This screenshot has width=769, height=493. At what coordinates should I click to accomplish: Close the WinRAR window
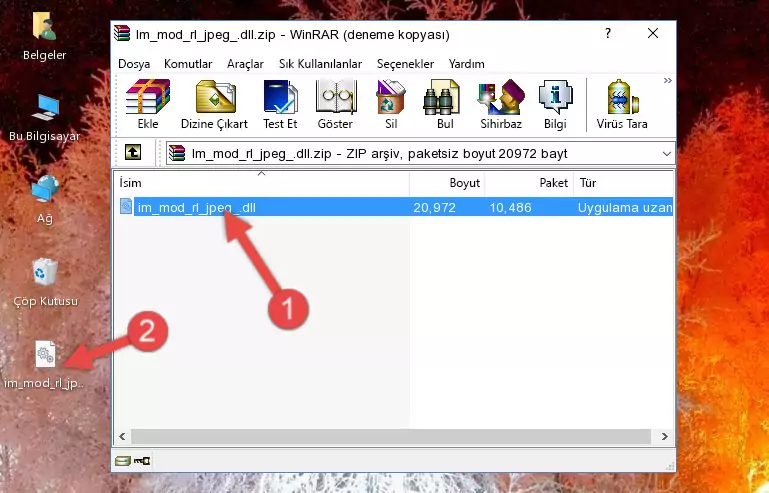point(653,33)
